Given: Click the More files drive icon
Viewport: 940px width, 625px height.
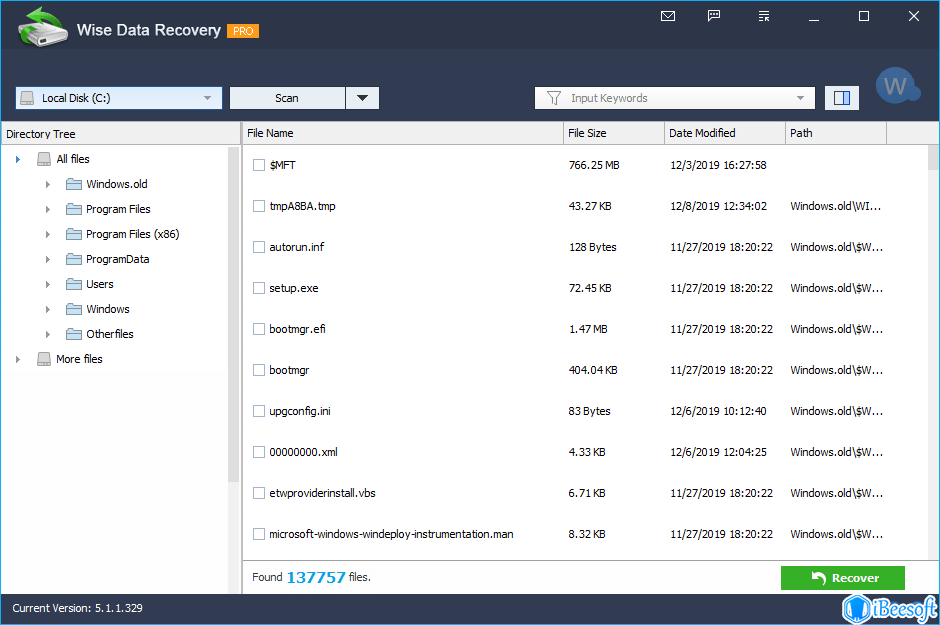Looking at the screenshot, I should pos(44,359).
